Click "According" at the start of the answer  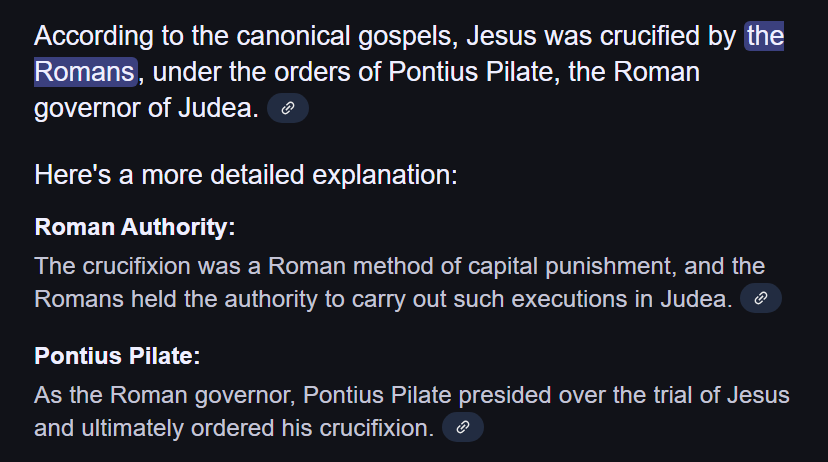point(93,36)
